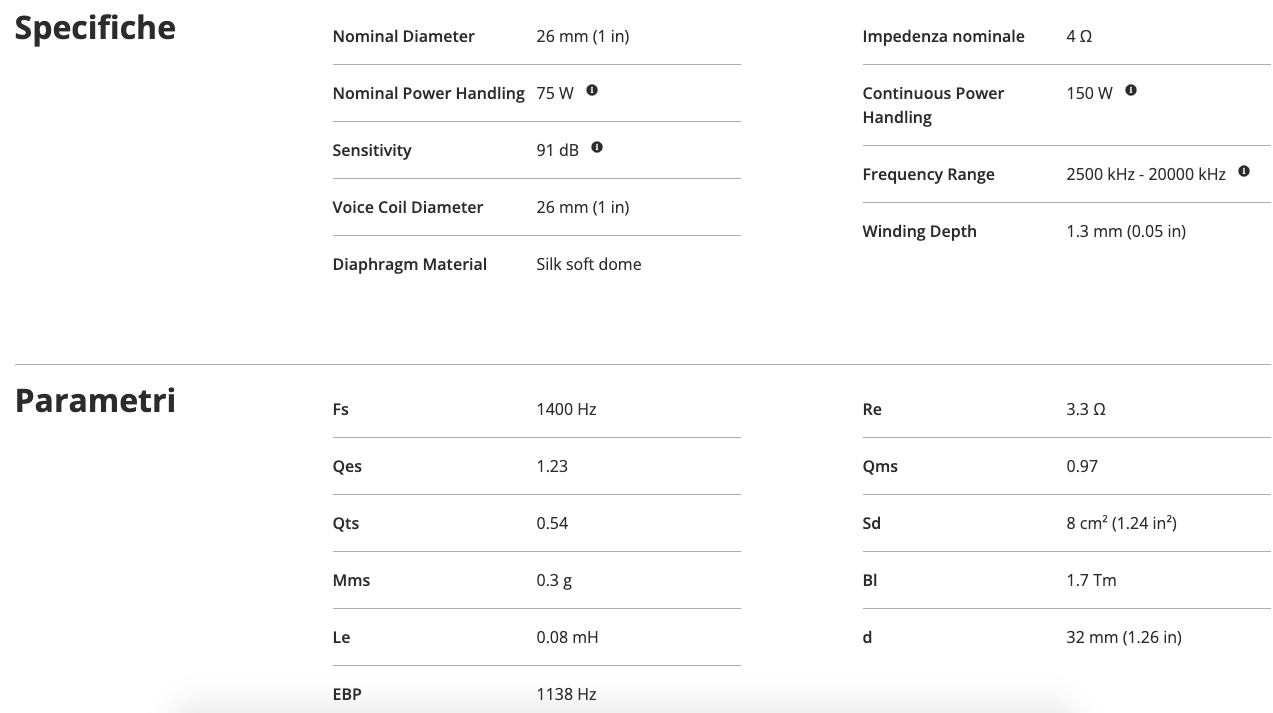
Task: Click the EBP value 1138 Hz
Action: [566, 695]
